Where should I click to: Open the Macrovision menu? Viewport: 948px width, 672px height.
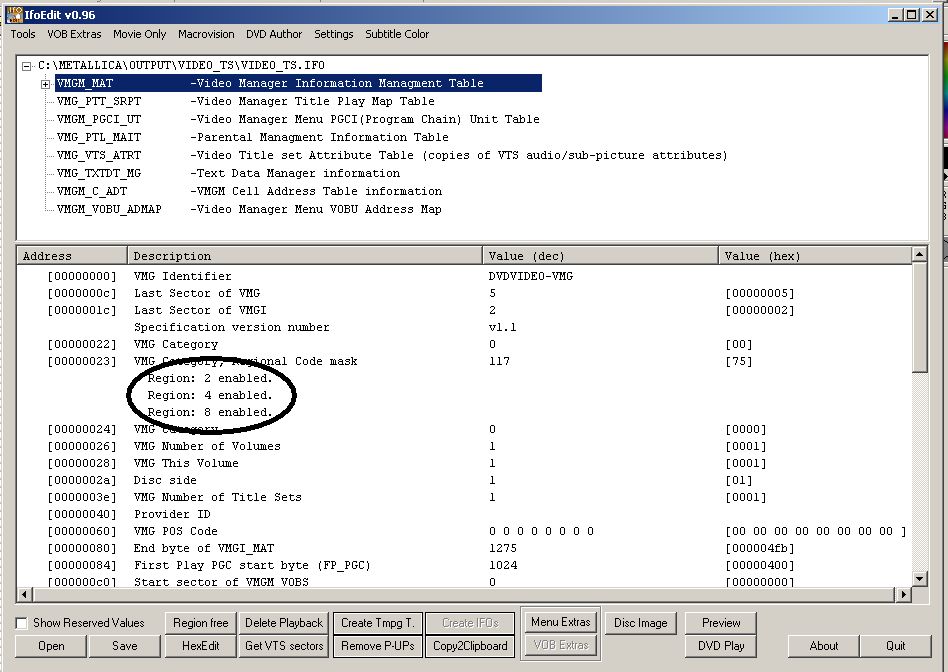tap(206, 34)
